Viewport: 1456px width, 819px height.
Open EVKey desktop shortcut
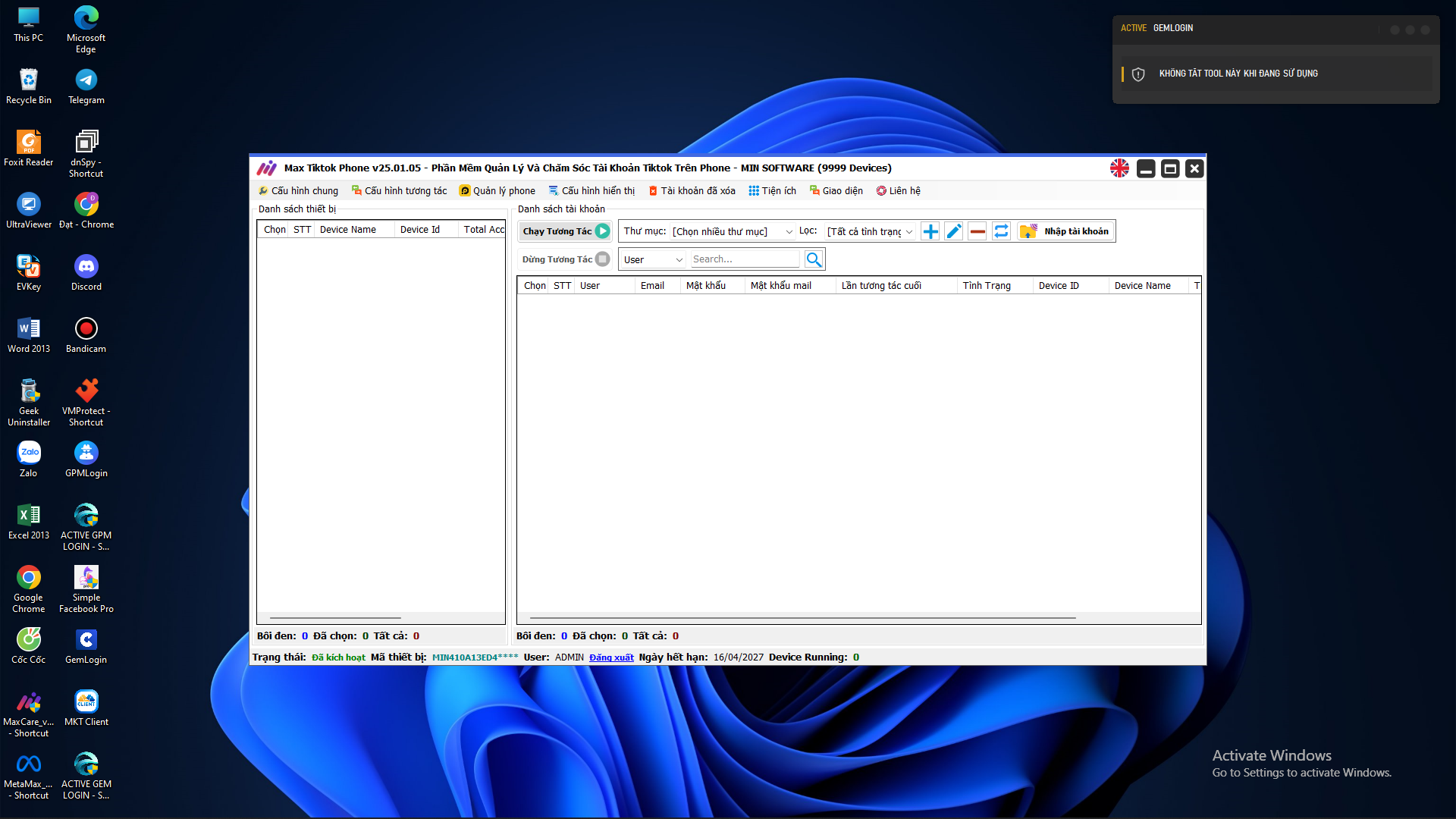click(29, 273)
